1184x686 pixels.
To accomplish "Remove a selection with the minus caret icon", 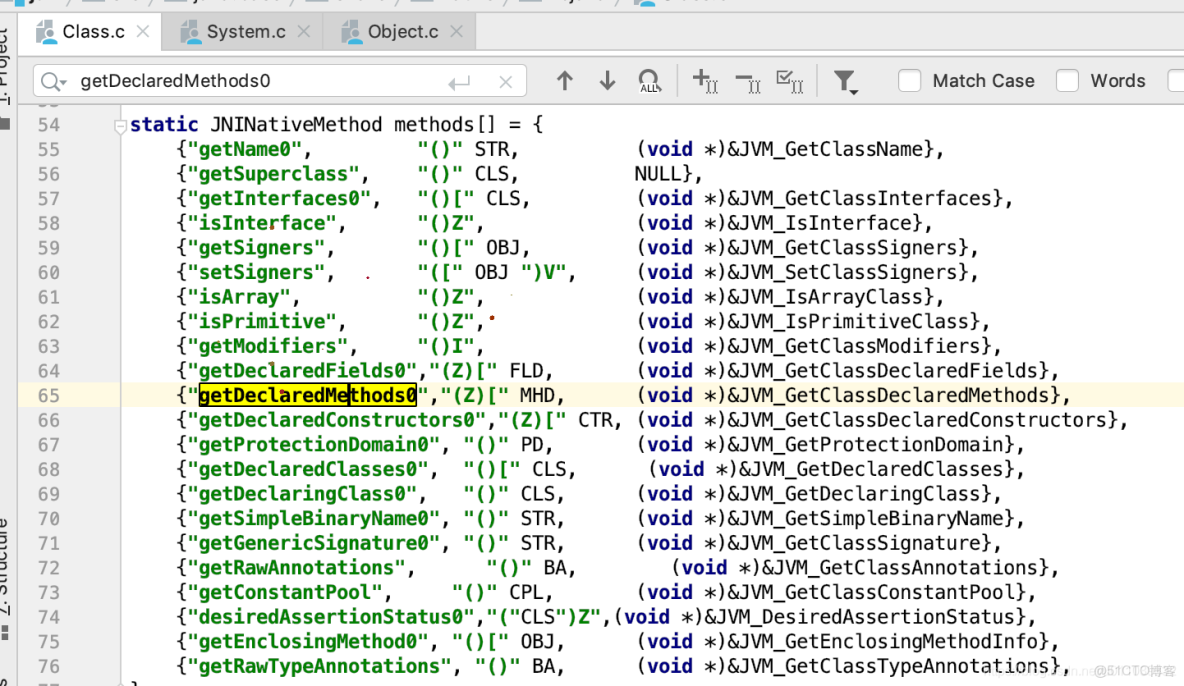I will click(748, 80).
